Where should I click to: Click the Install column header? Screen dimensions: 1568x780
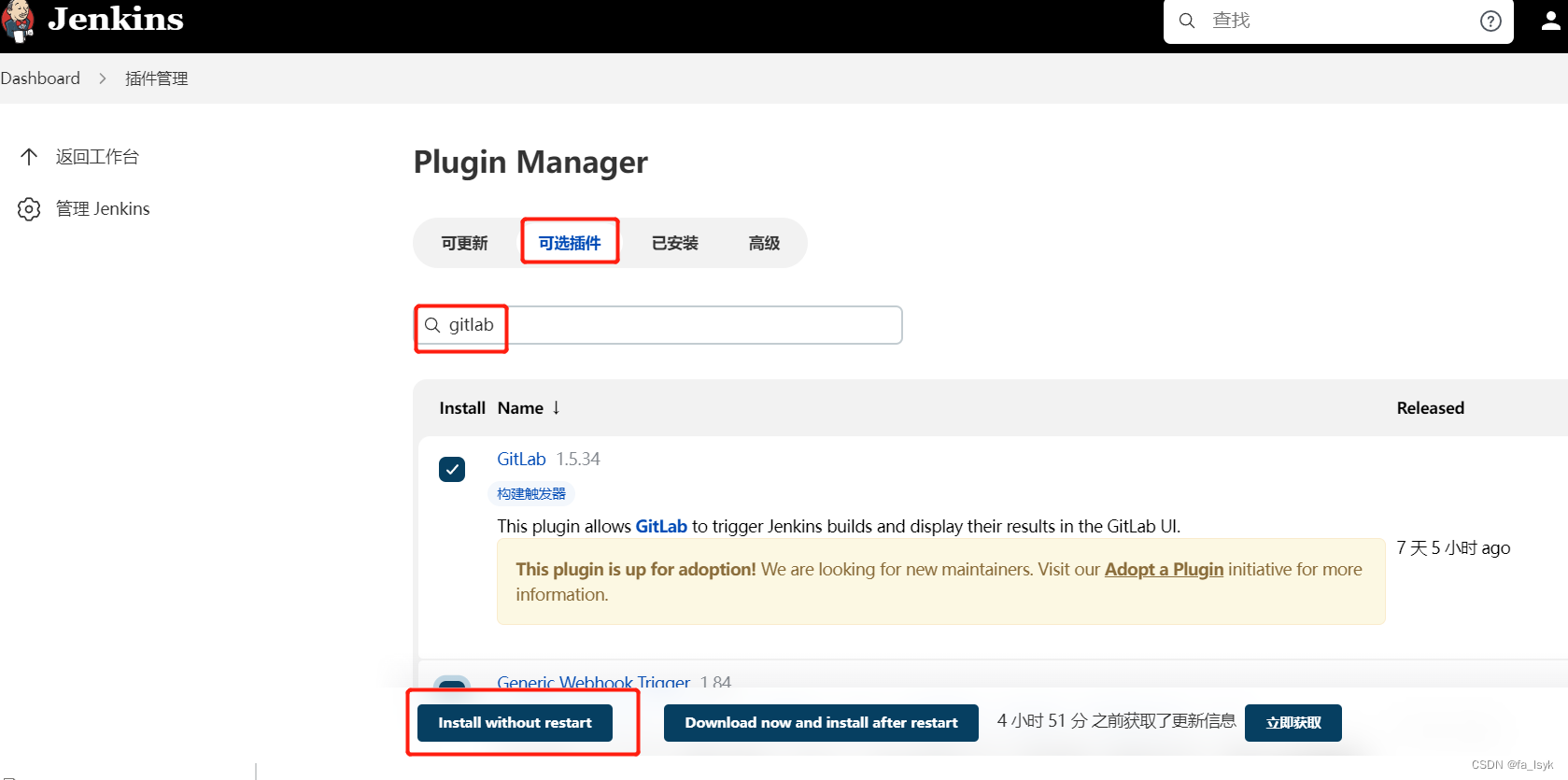462,408
